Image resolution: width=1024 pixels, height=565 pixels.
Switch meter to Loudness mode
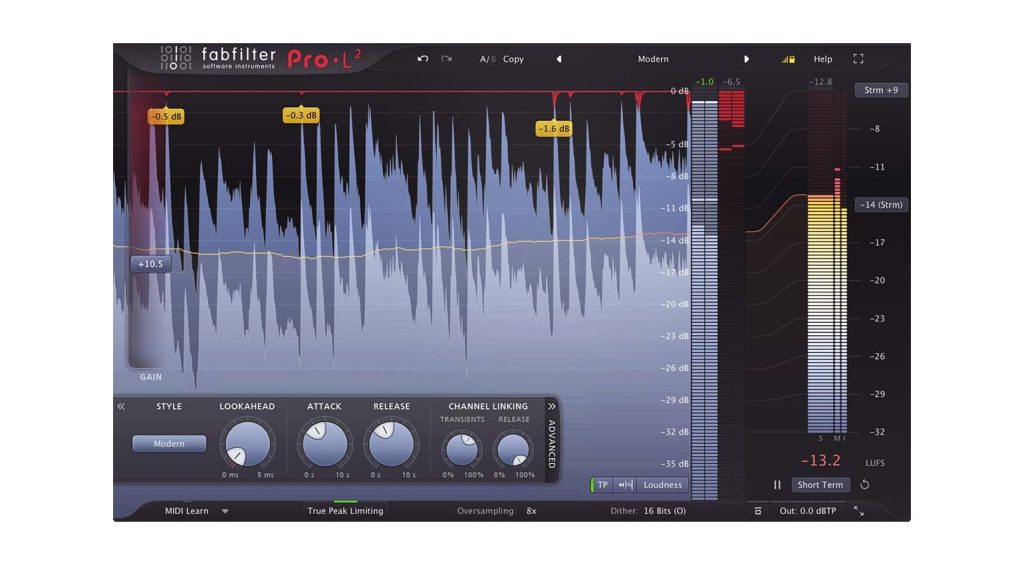(662, 485)
